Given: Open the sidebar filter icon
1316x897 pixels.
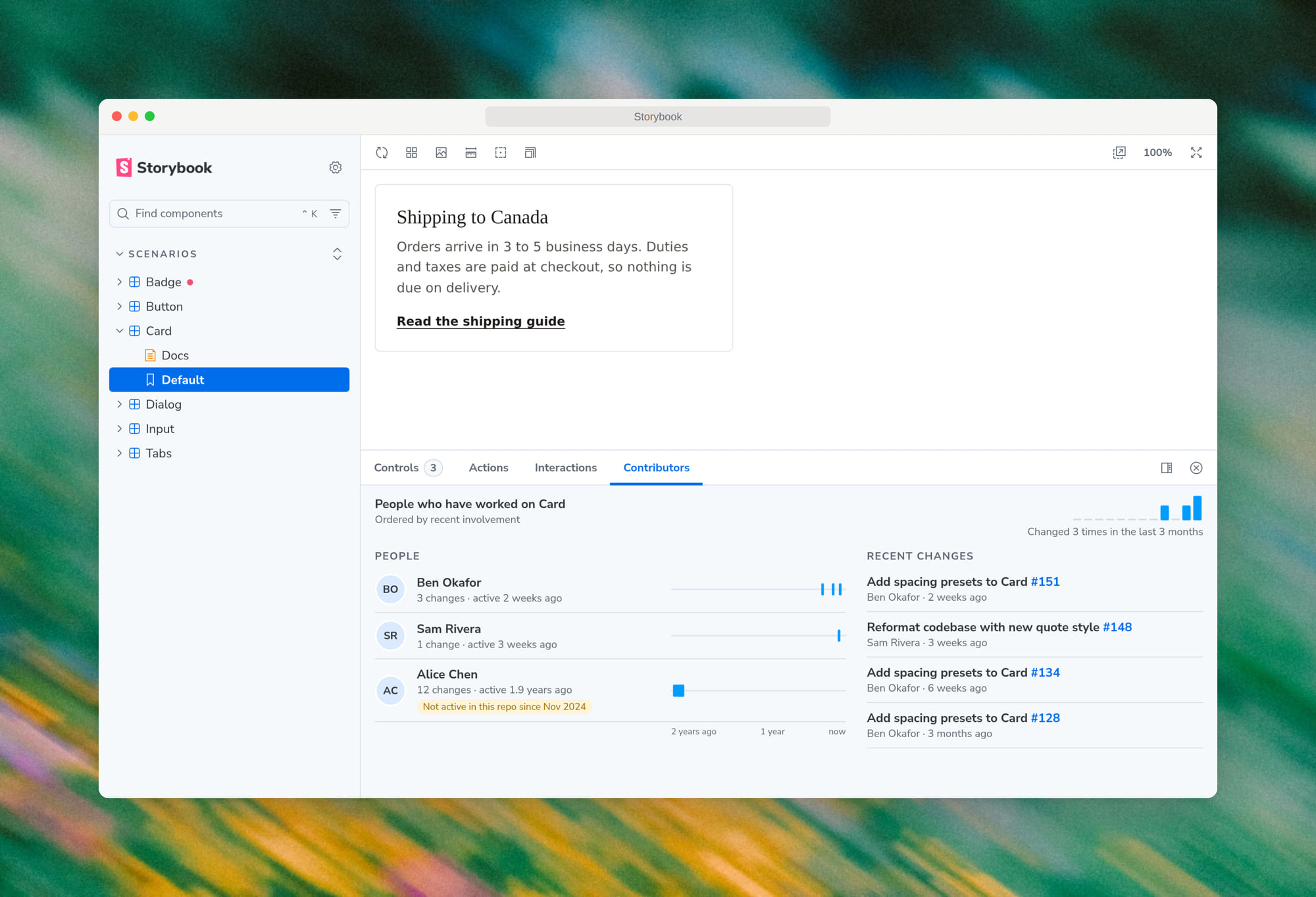Looking at the screenshot, I should click(336, 213).
